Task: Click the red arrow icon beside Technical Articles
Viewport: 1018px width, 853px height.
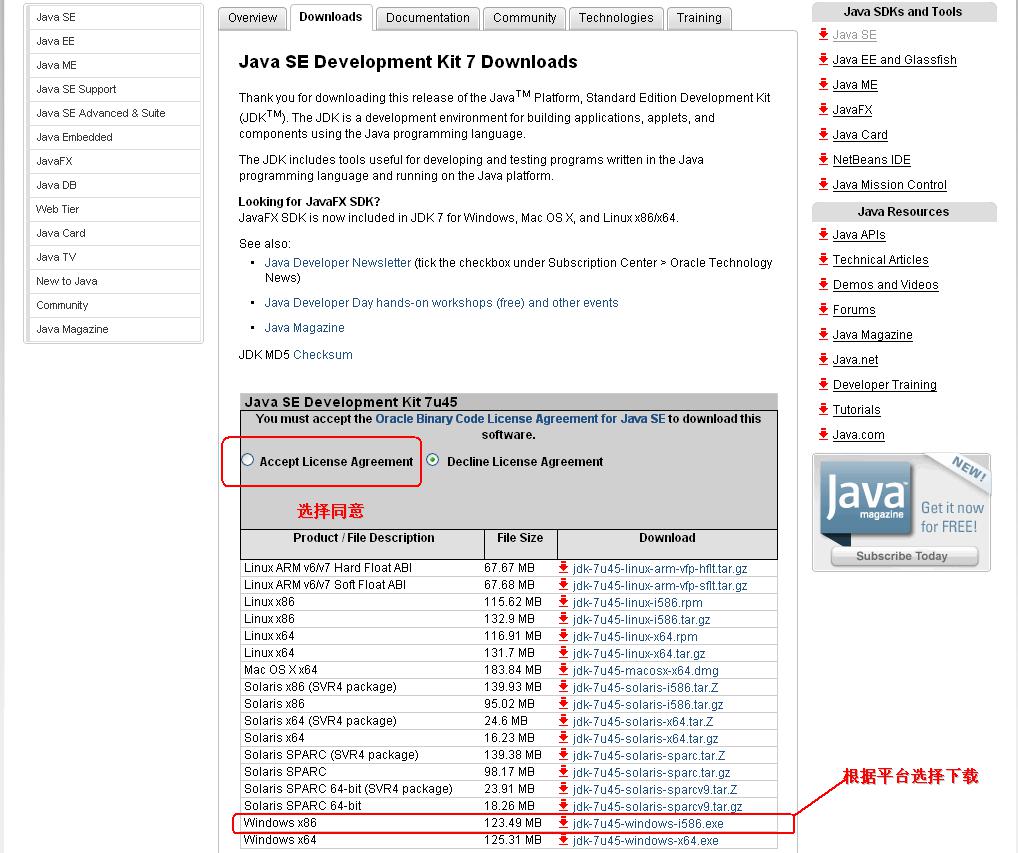Action: (823, 259)
